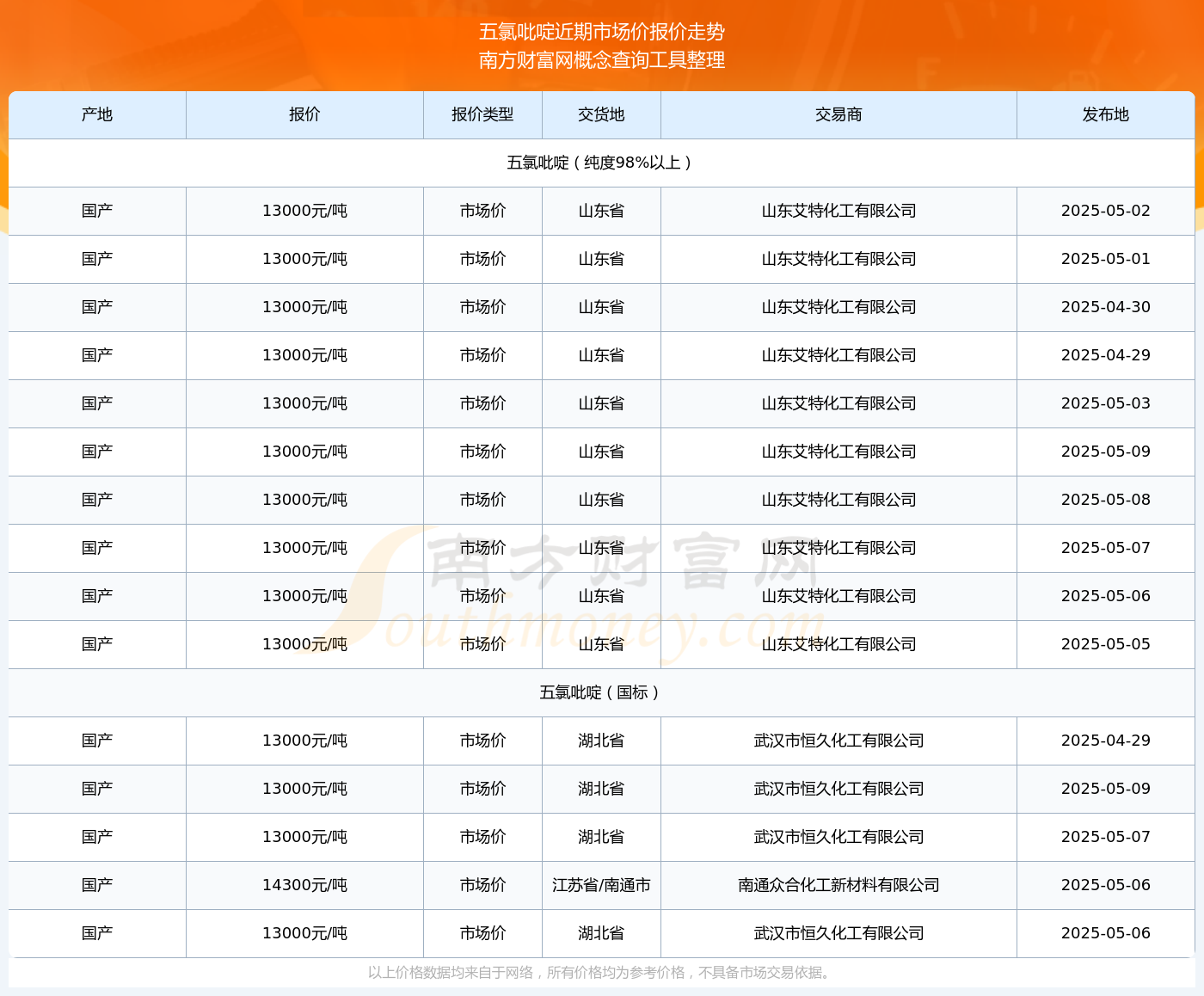Click the 发布地 column header
Screen dimensions: 1204x996
[1105, 114]
